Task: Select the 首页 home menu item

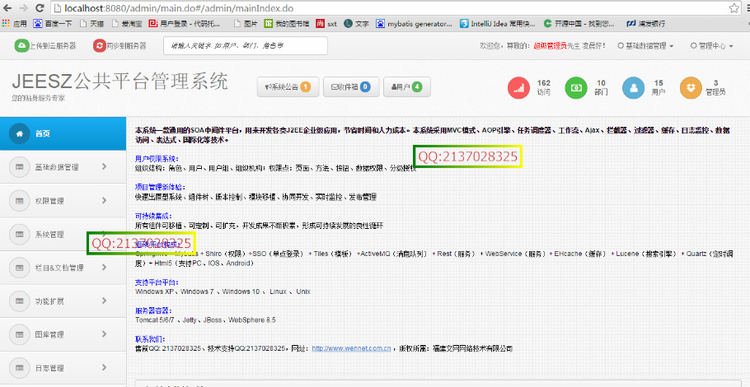Action: coord(63,134)
